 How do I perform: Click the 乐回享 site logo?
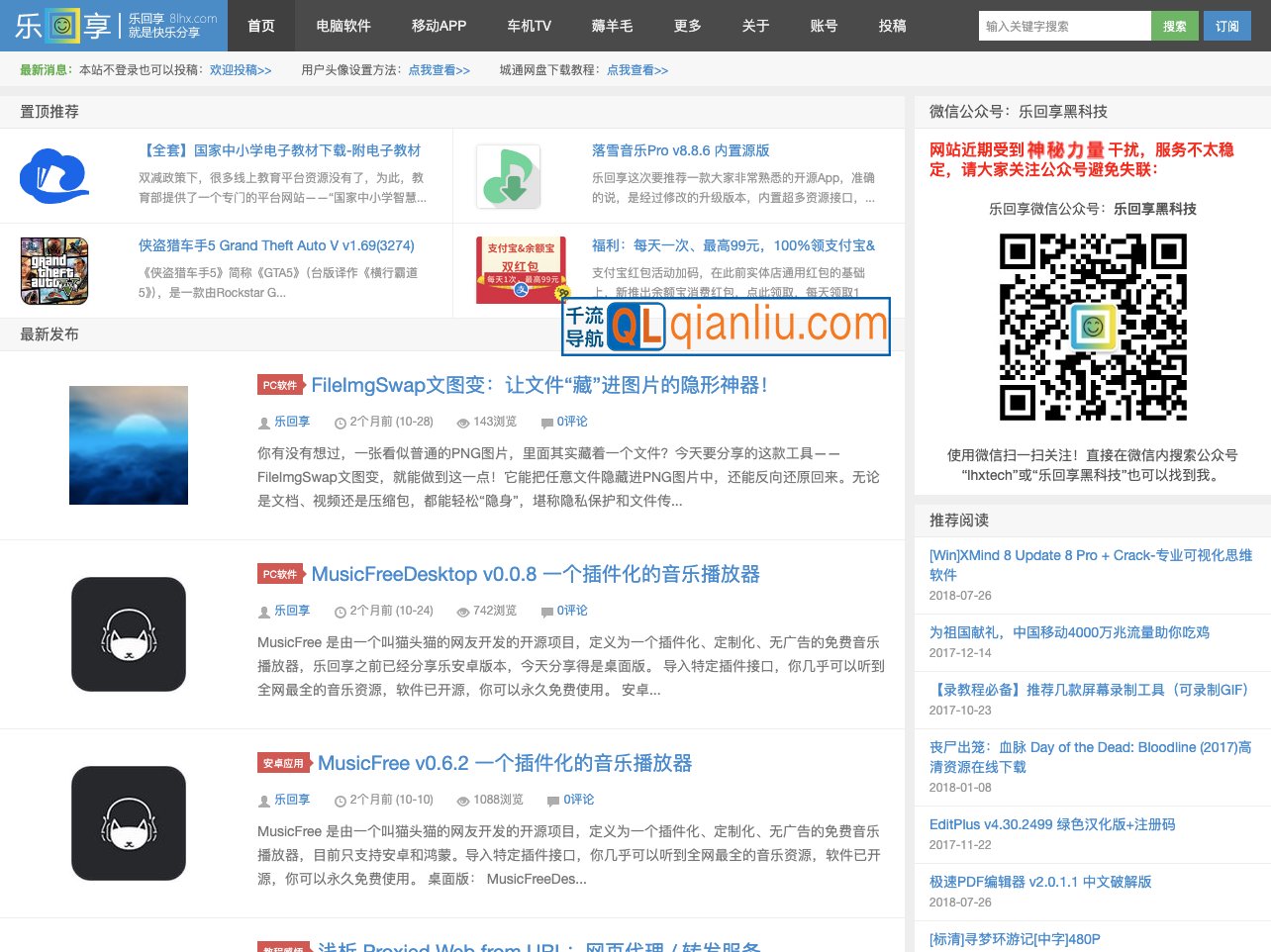point(114,26)
